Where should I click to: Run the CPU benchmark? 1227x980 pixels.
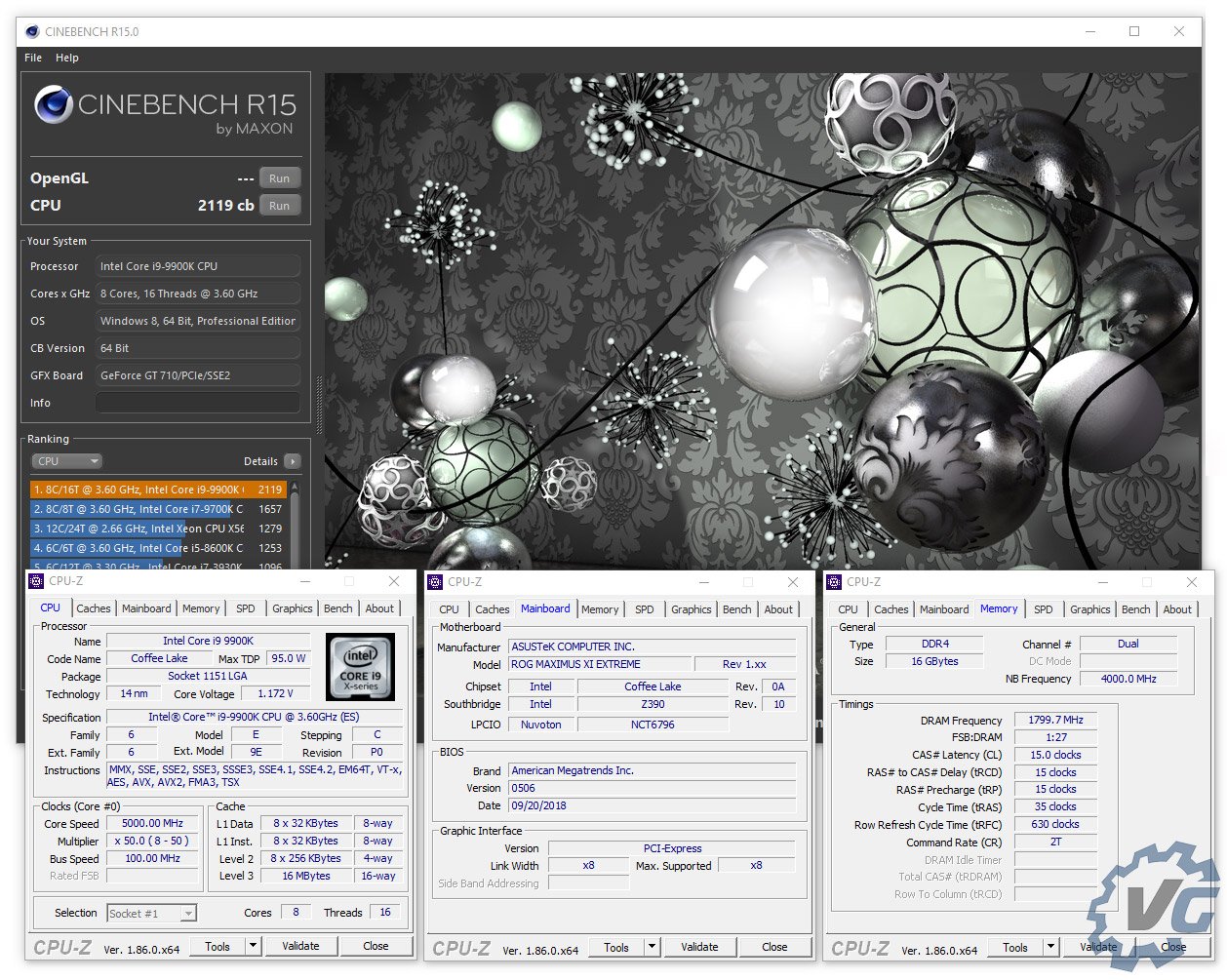[x=279, y=206]
